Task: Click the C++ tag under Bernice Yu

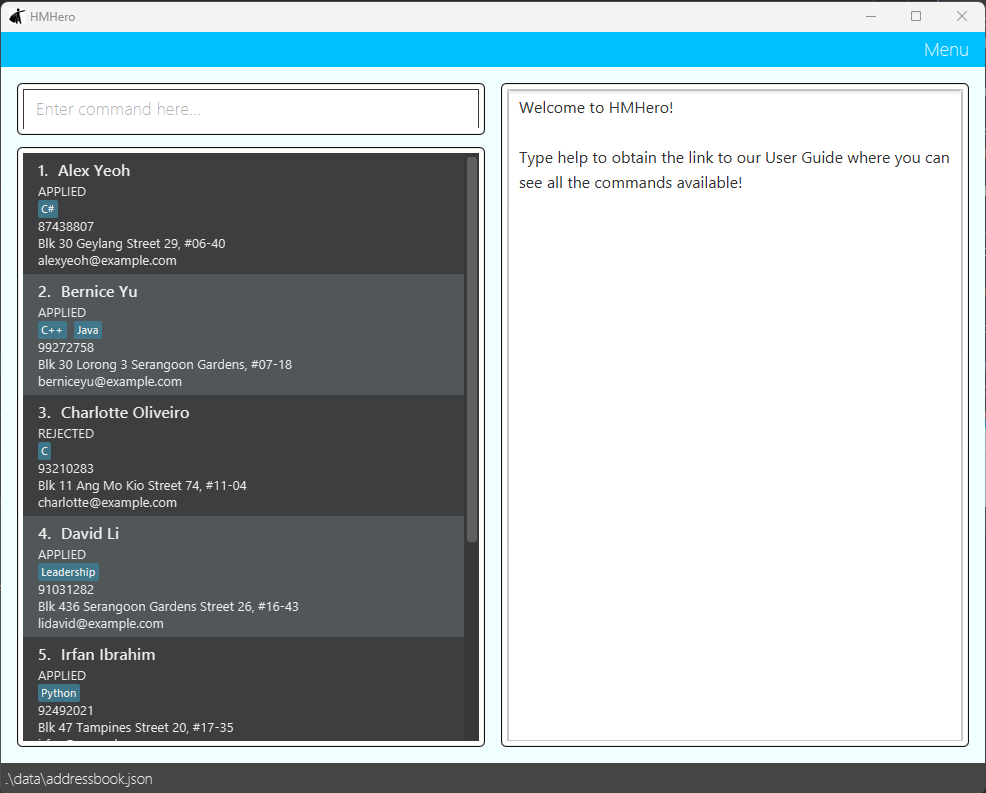Action: [52, 330]
